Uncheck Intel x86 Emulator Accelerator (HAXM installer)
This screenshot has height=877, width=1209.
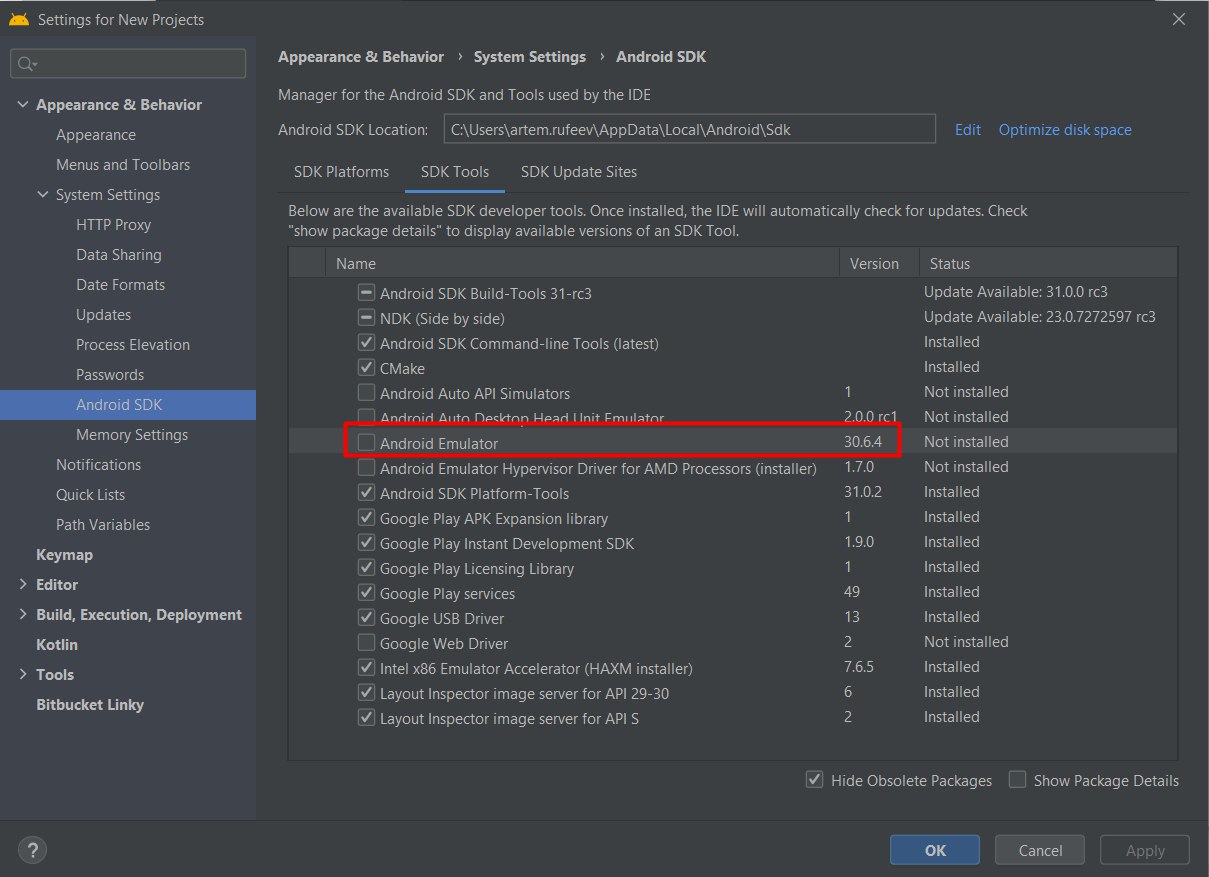click(x=367, y=668)
